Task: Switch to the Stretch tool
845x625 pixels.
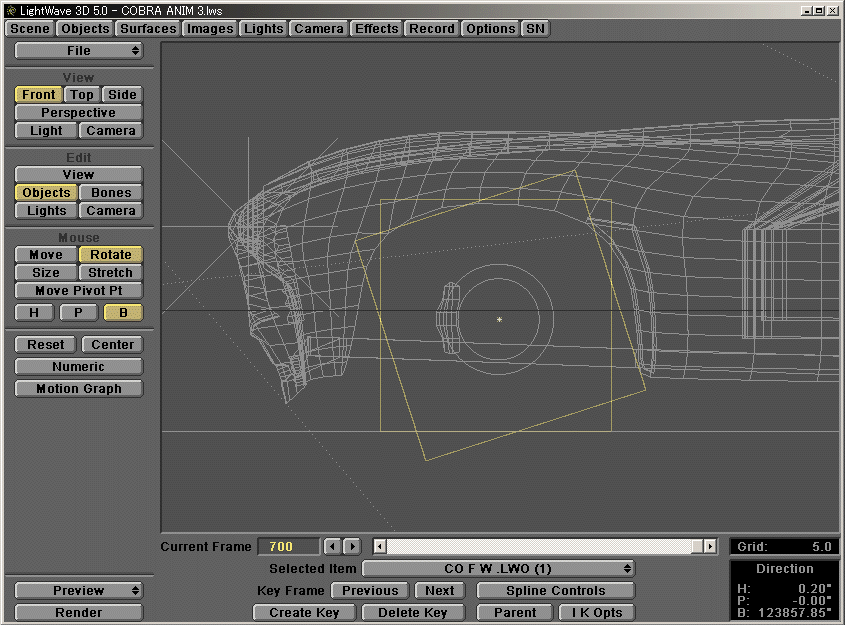Action: pyautogui.click(x=109, y=272)
